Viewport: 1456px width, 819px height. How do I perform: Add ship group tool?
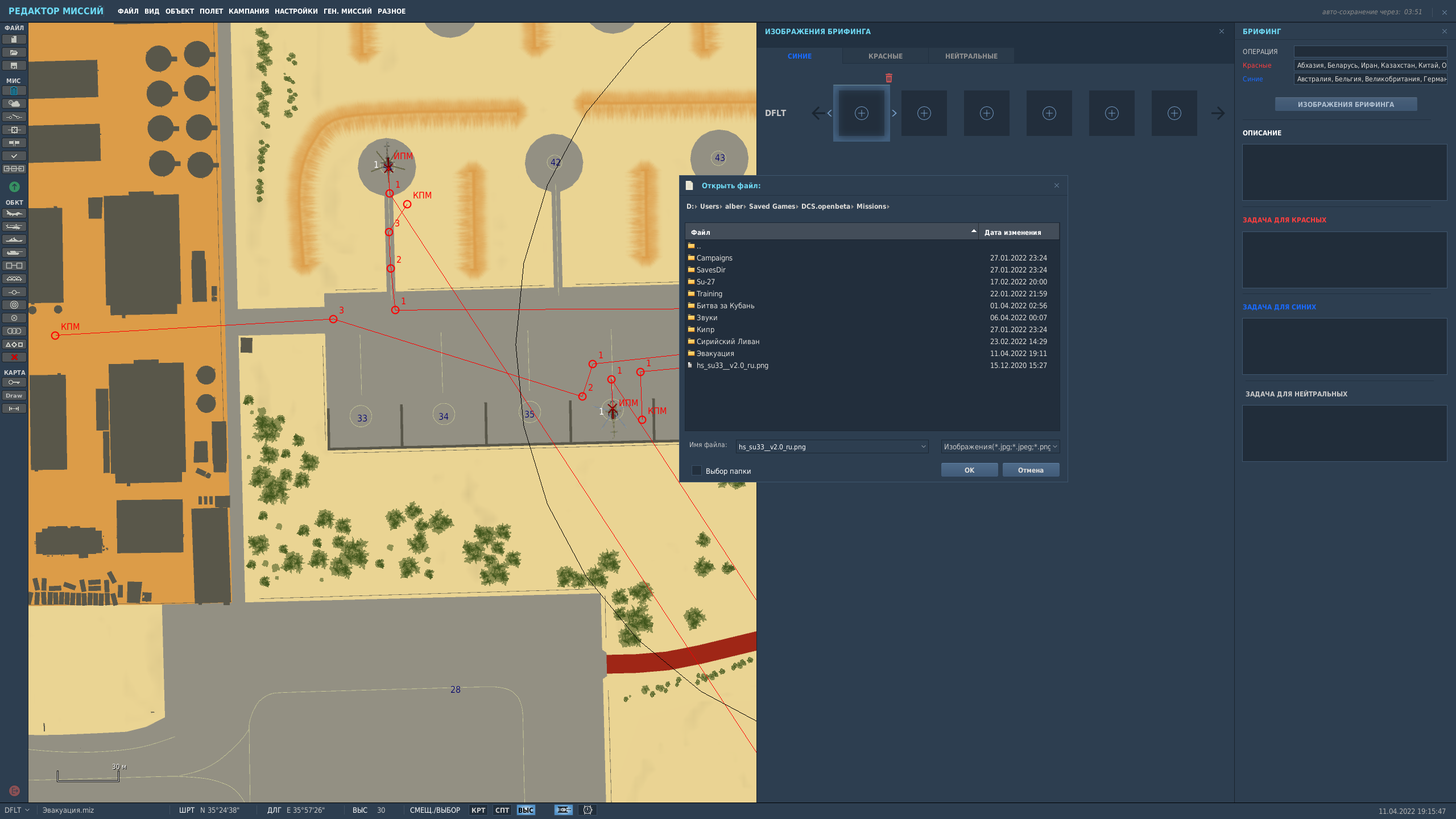click(14, 239)
